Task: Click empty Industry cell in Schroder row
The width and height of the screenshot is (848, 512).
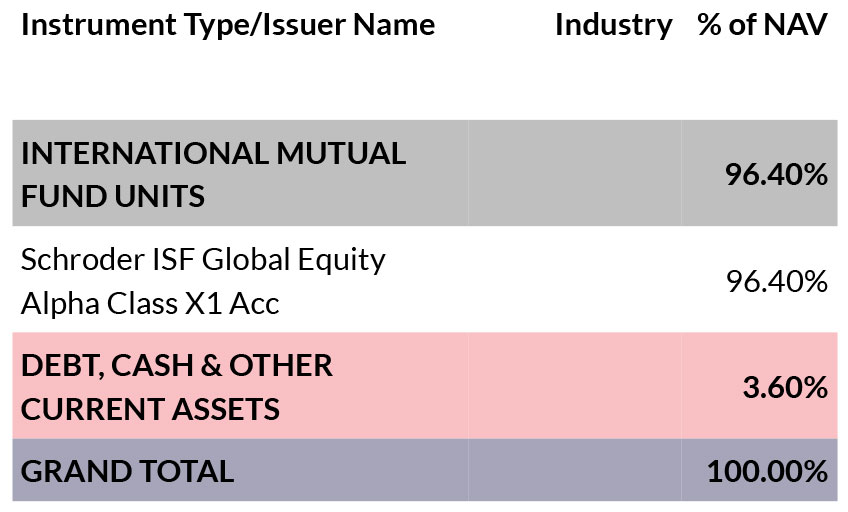Action: click(x=574, y=280)
